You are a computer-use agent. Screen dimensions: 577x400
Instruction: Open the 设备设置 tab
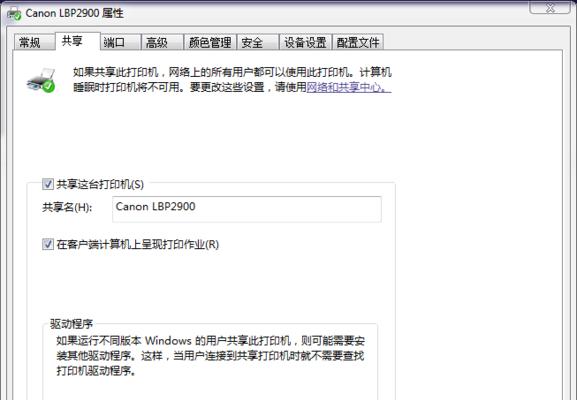pos(305,42)
